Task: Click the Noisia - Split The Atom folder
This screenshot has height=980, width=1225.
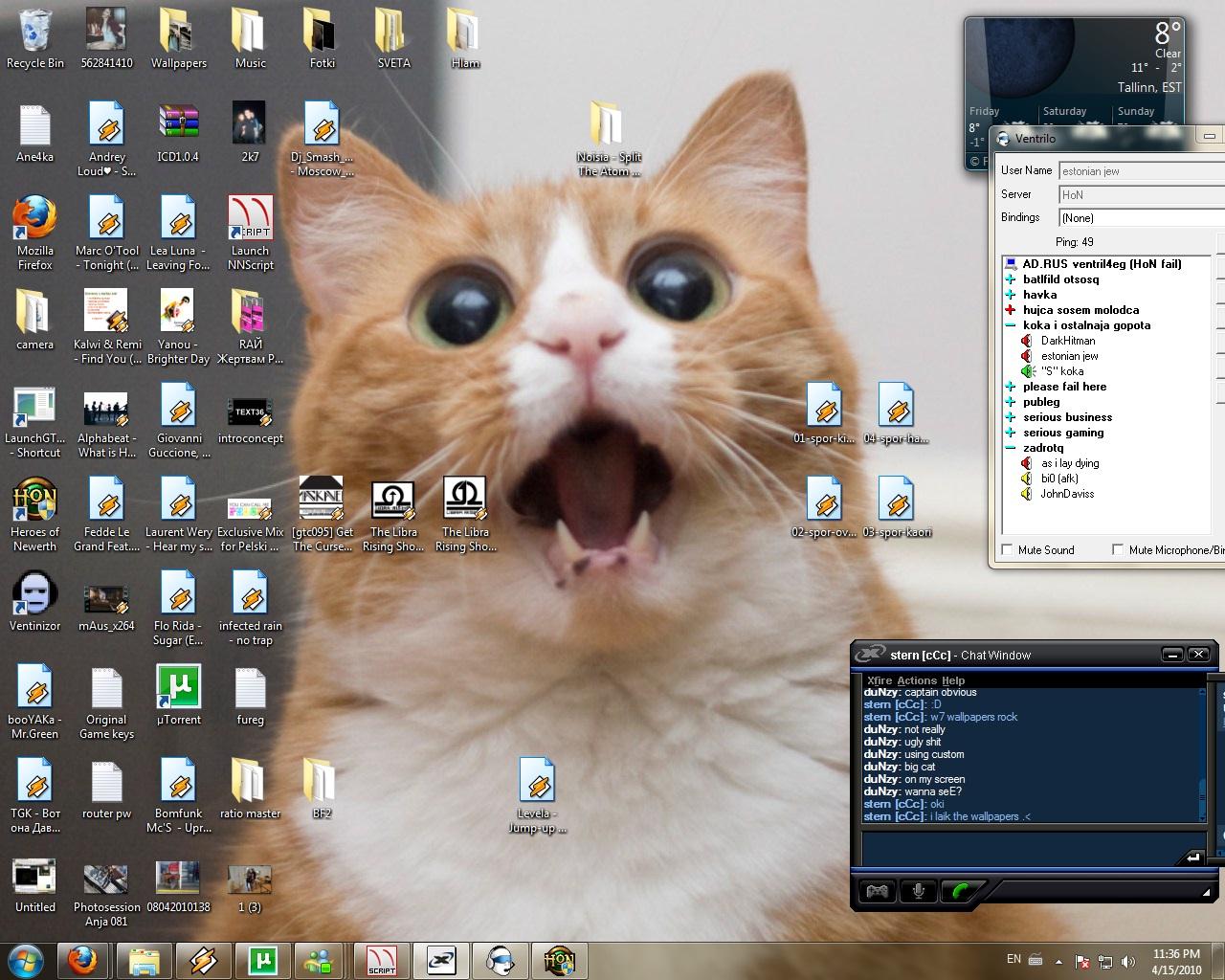Action: pyautogui.click(x=609, y=139)
